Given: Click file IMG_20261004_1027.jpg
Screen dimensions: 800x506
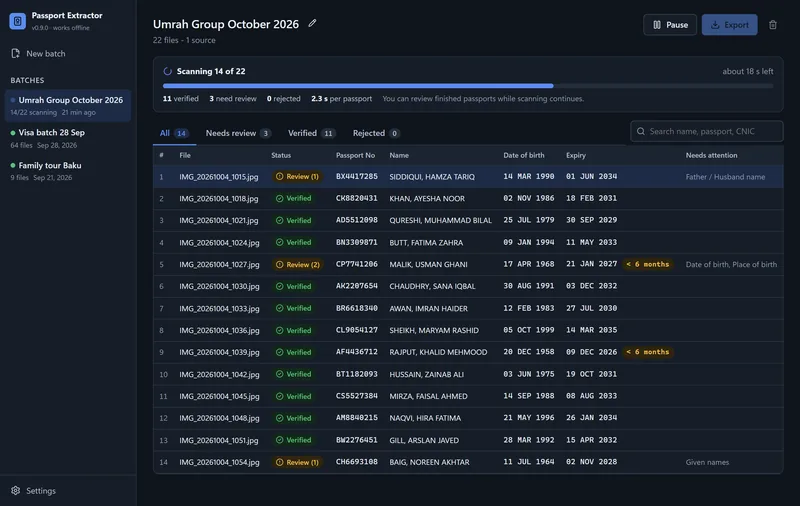Looking at the screenshot, I should point(219,265).
